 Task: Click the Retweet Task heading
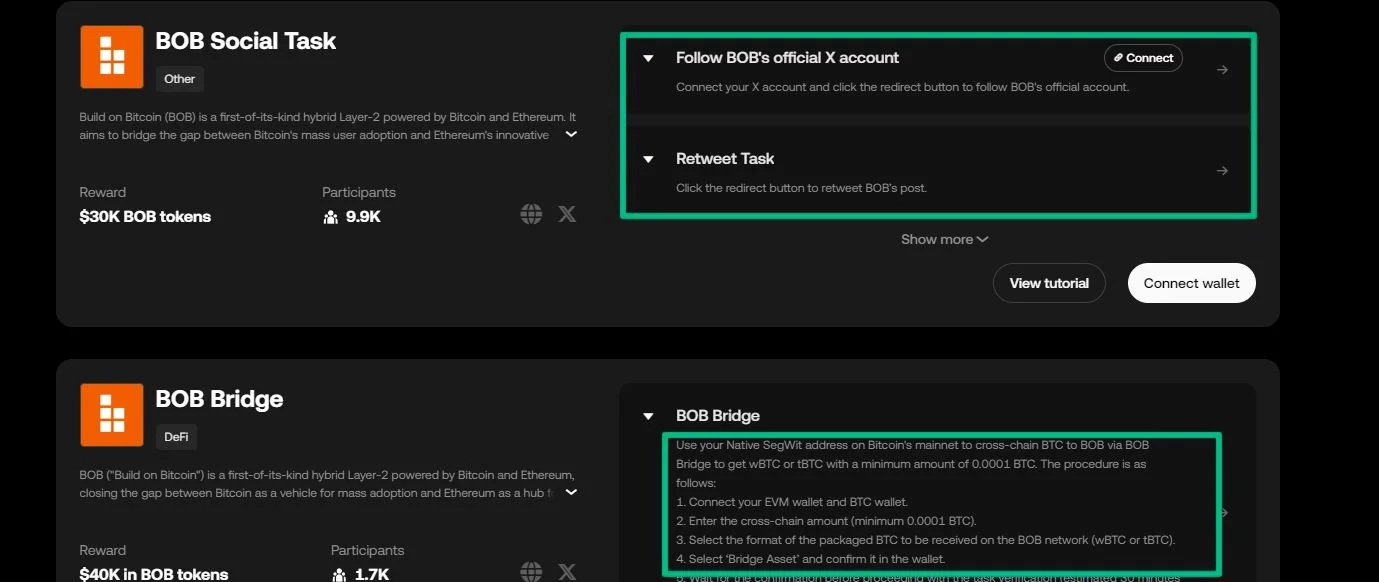[x=725, y=158]
